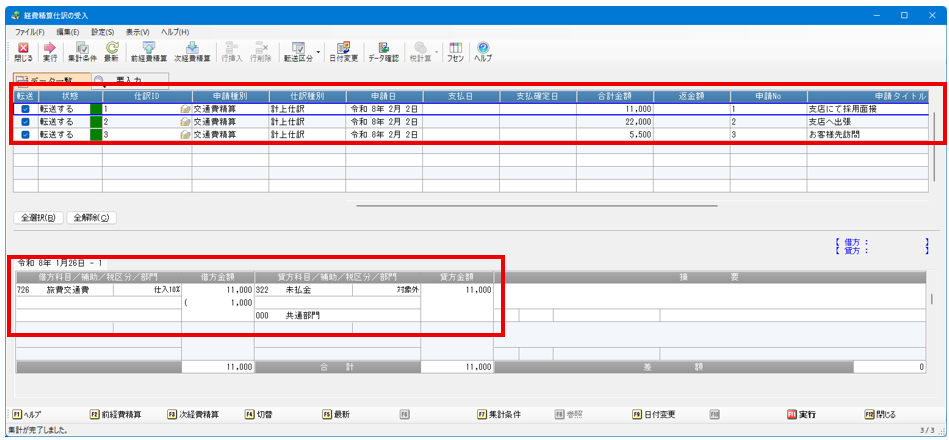This screenshot has width=949, height=440.
Task: Uncheck the 転送 checkbox for 仕訳ID 1
Action: point(25,108)
